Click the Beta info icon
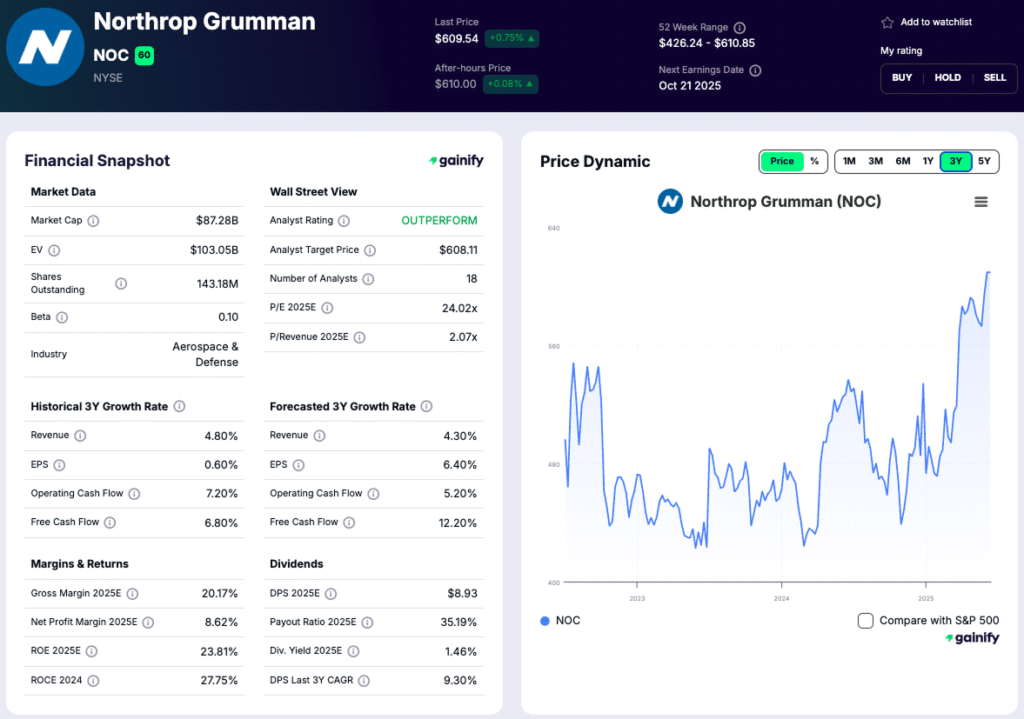 click(62, 317)
